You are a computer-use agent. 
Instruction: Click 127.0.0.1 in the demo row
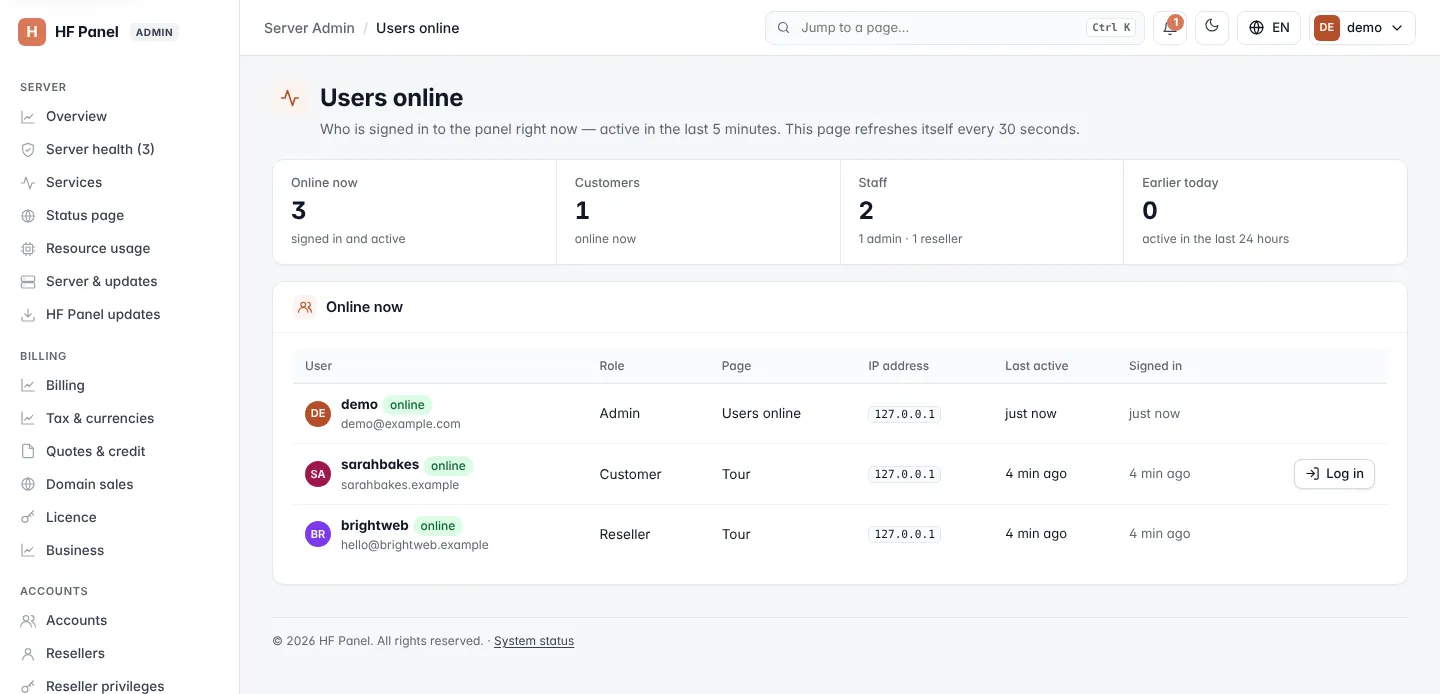[x=904, y=414]
